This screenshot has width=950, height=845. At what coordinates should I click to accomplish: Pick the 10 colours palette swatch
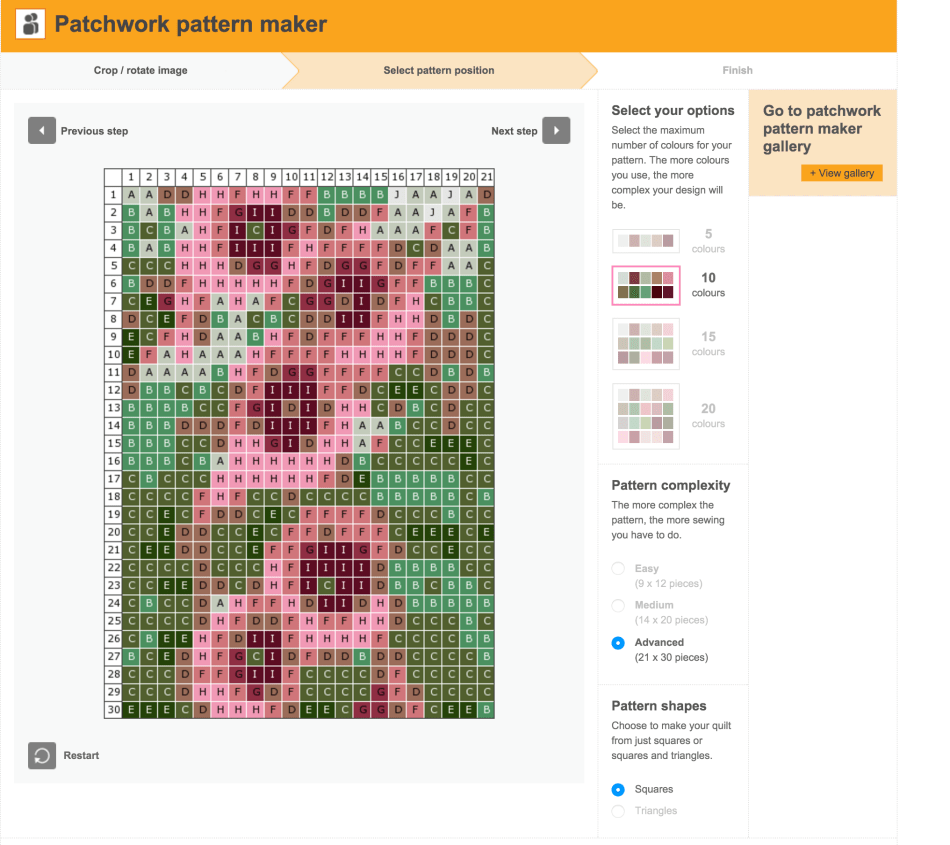[x=646, y=285]
